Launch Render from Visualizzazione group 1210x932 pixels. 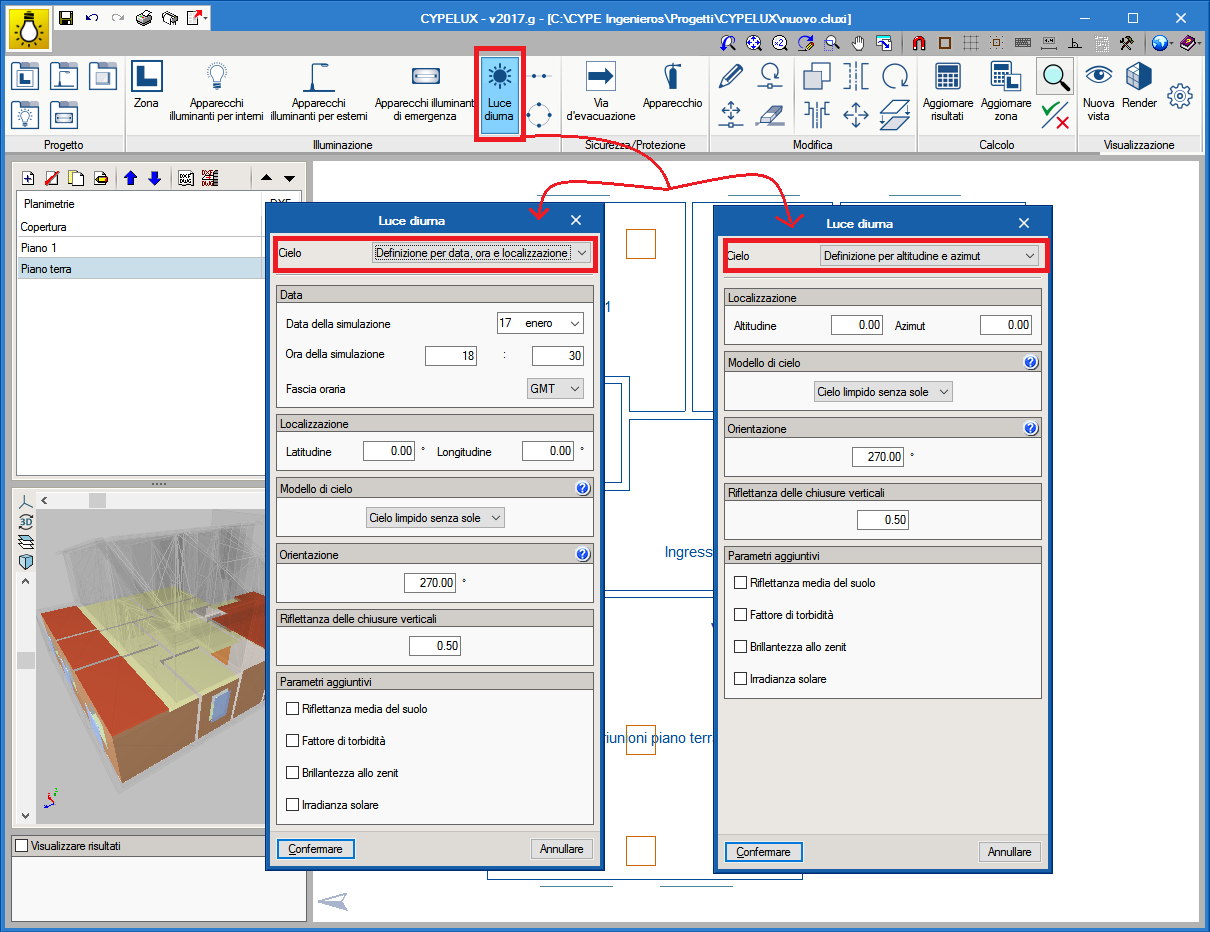[1139, 88]
